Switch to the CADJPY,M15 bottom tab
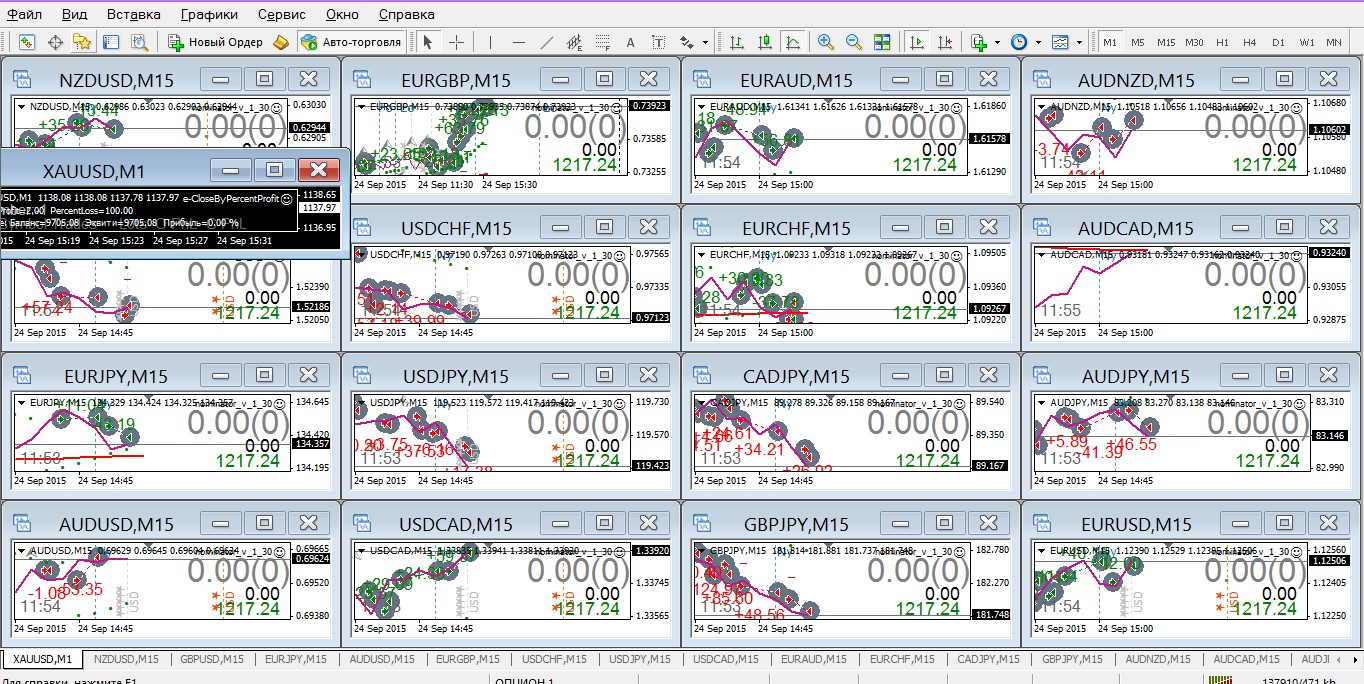 pyautogui.click(x=988, y=659)
